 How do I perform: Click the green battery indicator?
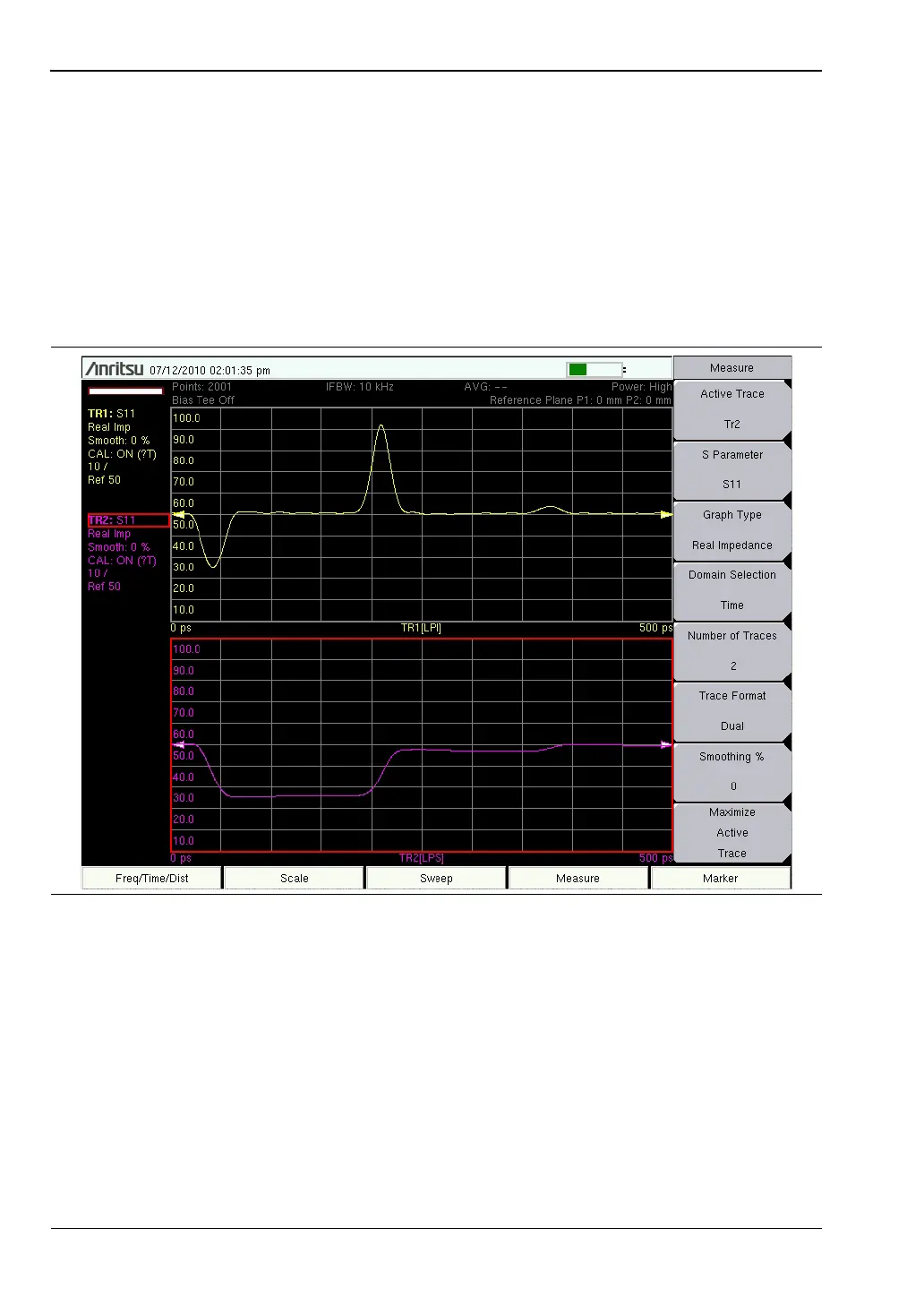click(578, 369)
